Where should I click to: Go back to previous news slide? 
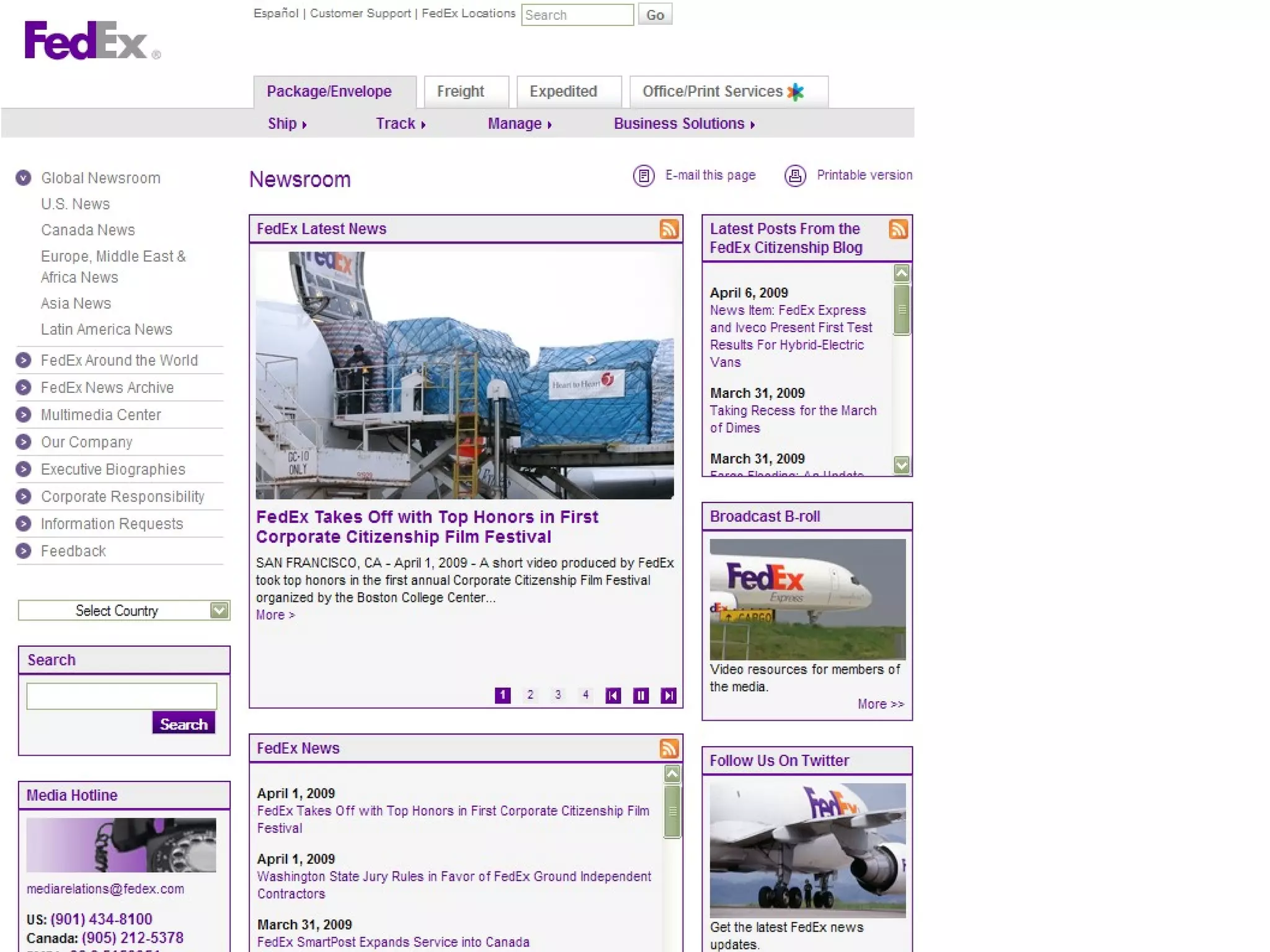coord(613,695)
